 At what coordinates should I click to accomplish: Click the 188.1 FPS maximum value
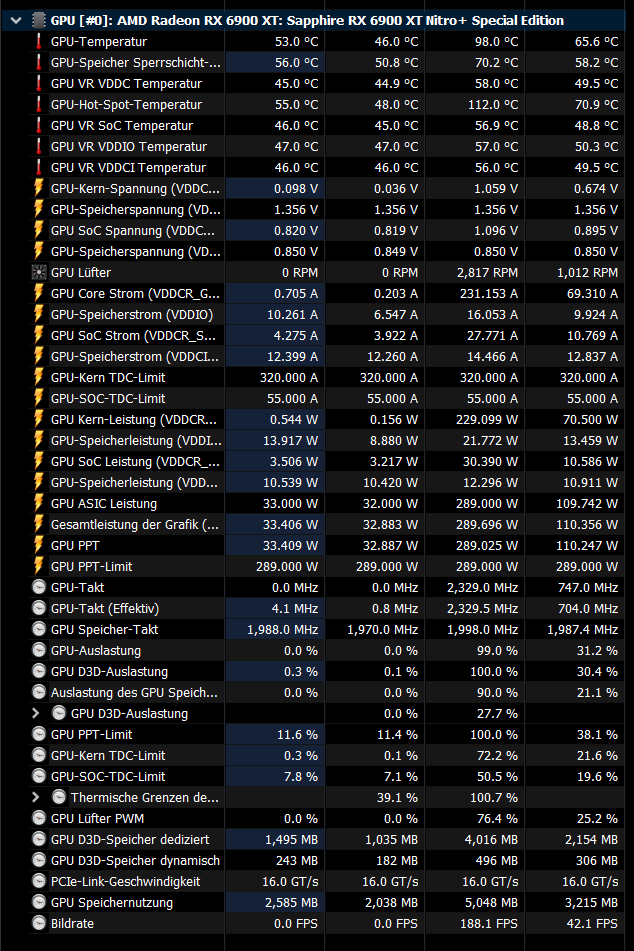click(488, 923)
